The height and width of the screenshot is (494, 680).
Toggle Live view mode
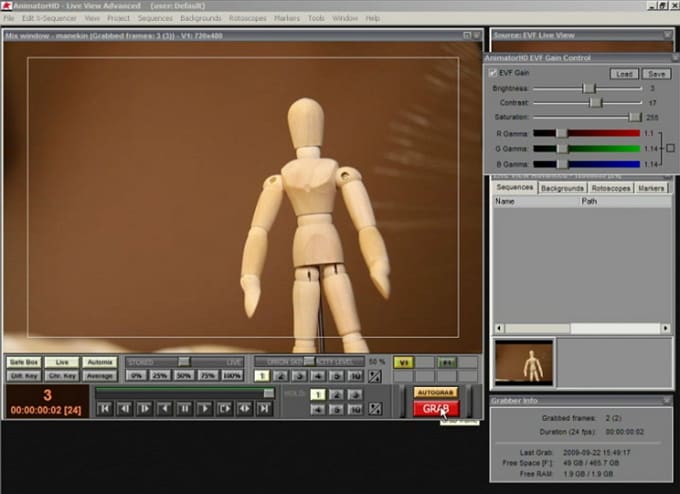point(62,362)
